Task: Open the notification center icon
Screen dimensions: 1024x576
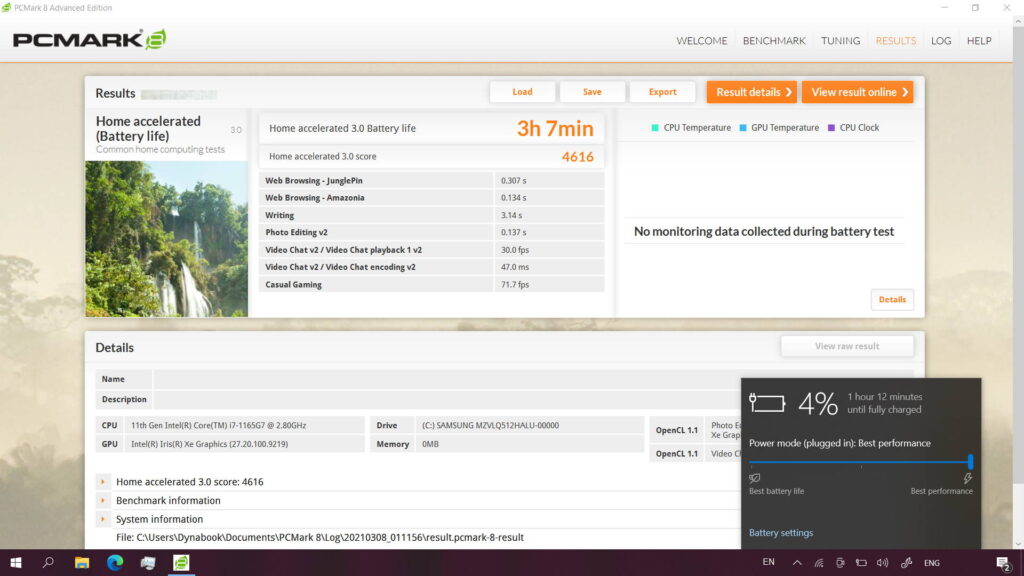Action: (x=1003, y=563)
